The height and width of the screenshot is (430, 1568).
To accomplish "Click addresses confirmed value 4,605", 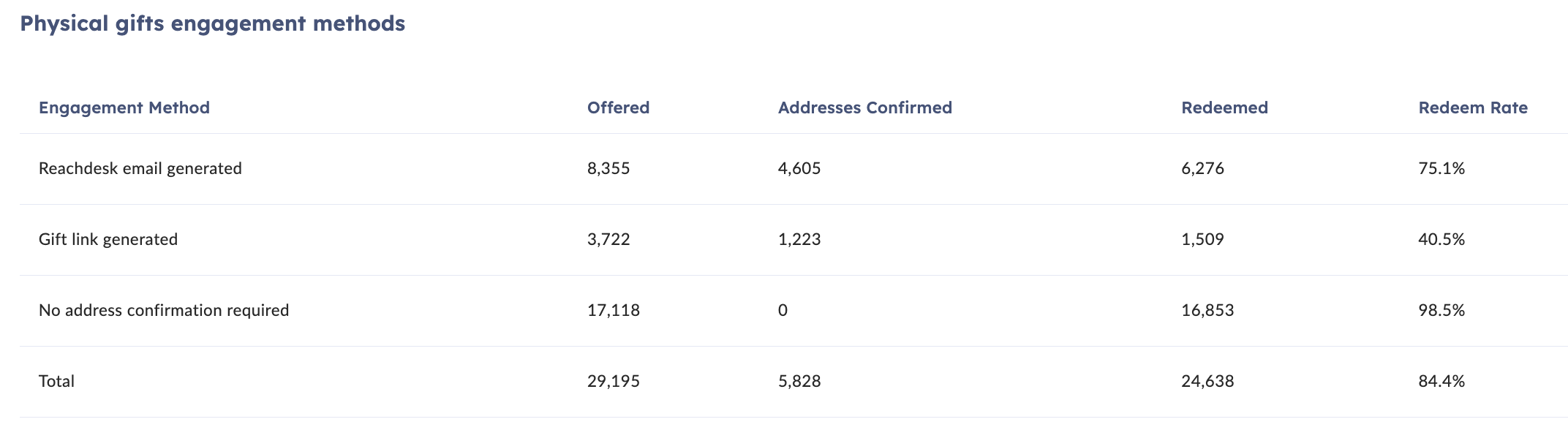I will click(799, 168).
